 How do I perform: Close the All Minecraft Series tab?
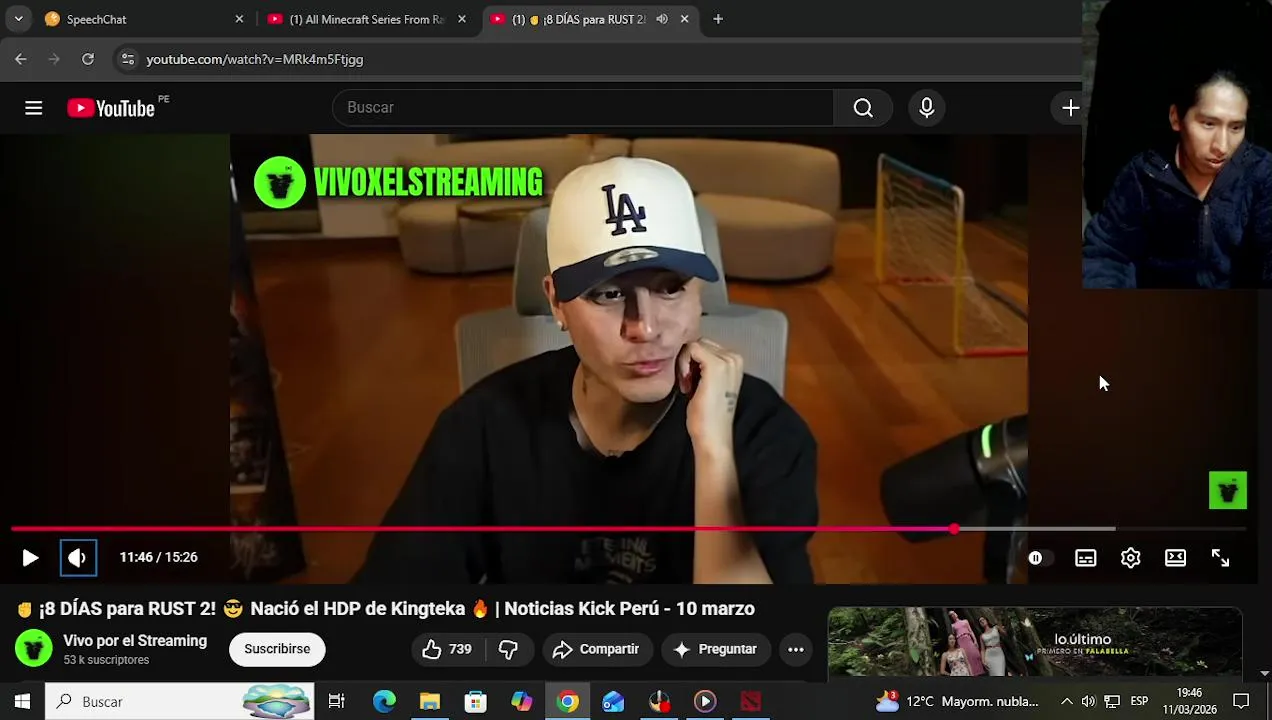pos(461,19)
